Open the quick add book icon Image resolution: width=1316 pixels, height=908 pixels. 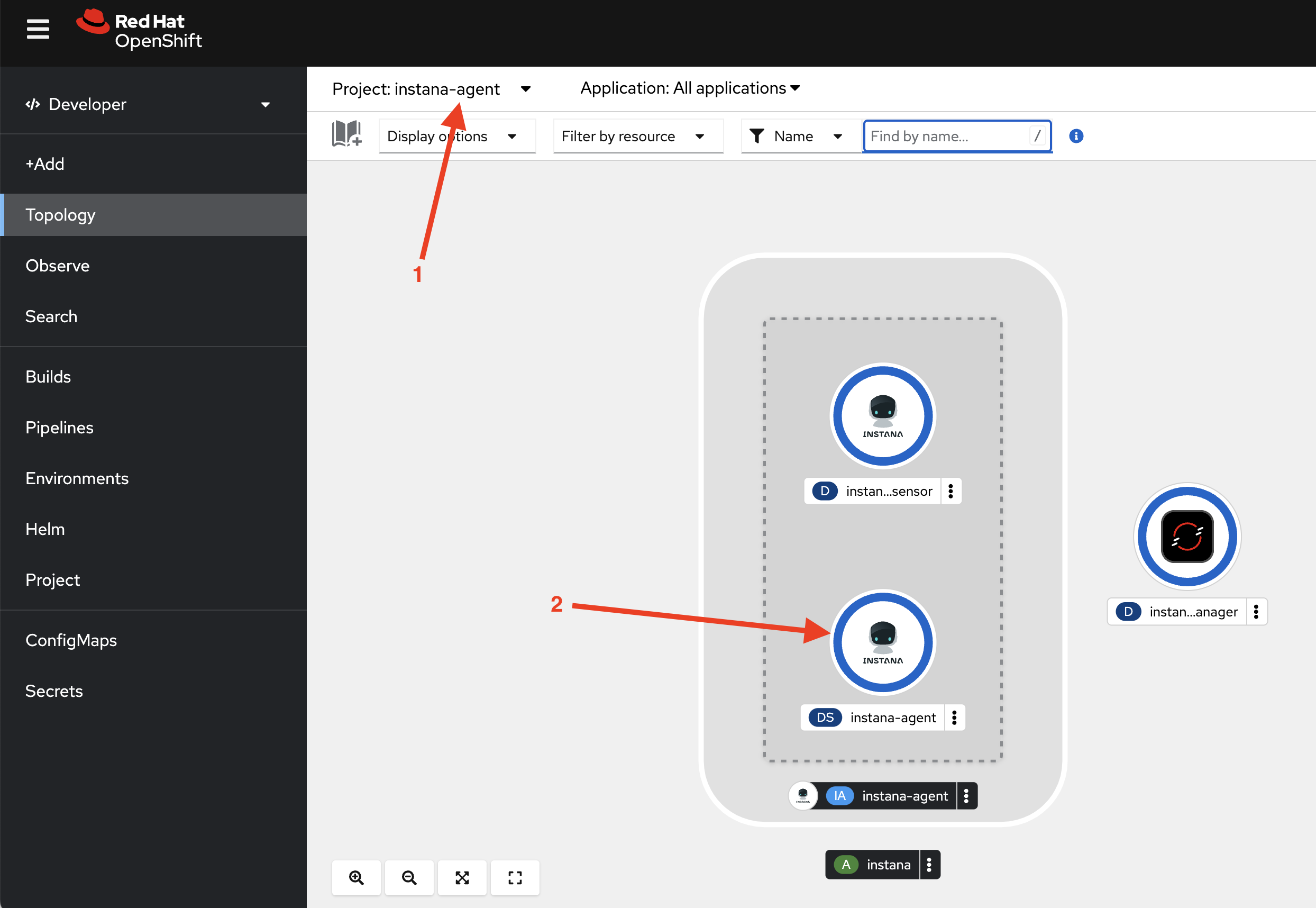346,134
